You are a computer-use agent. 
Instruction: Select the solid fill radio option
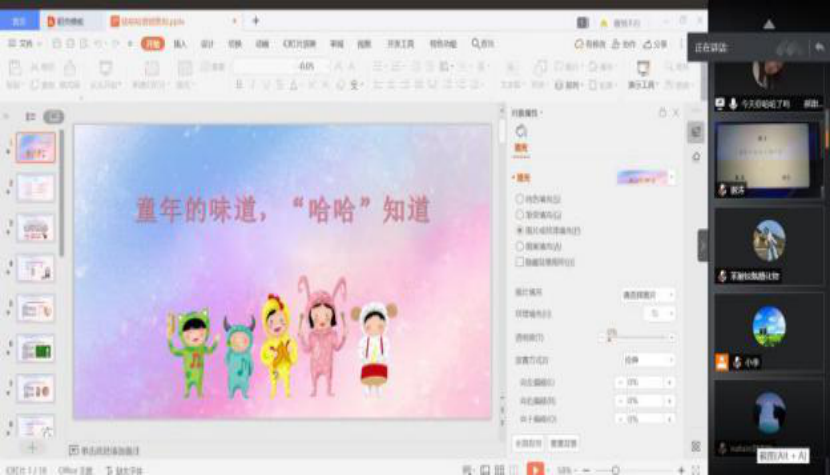(x=519, y=199)
